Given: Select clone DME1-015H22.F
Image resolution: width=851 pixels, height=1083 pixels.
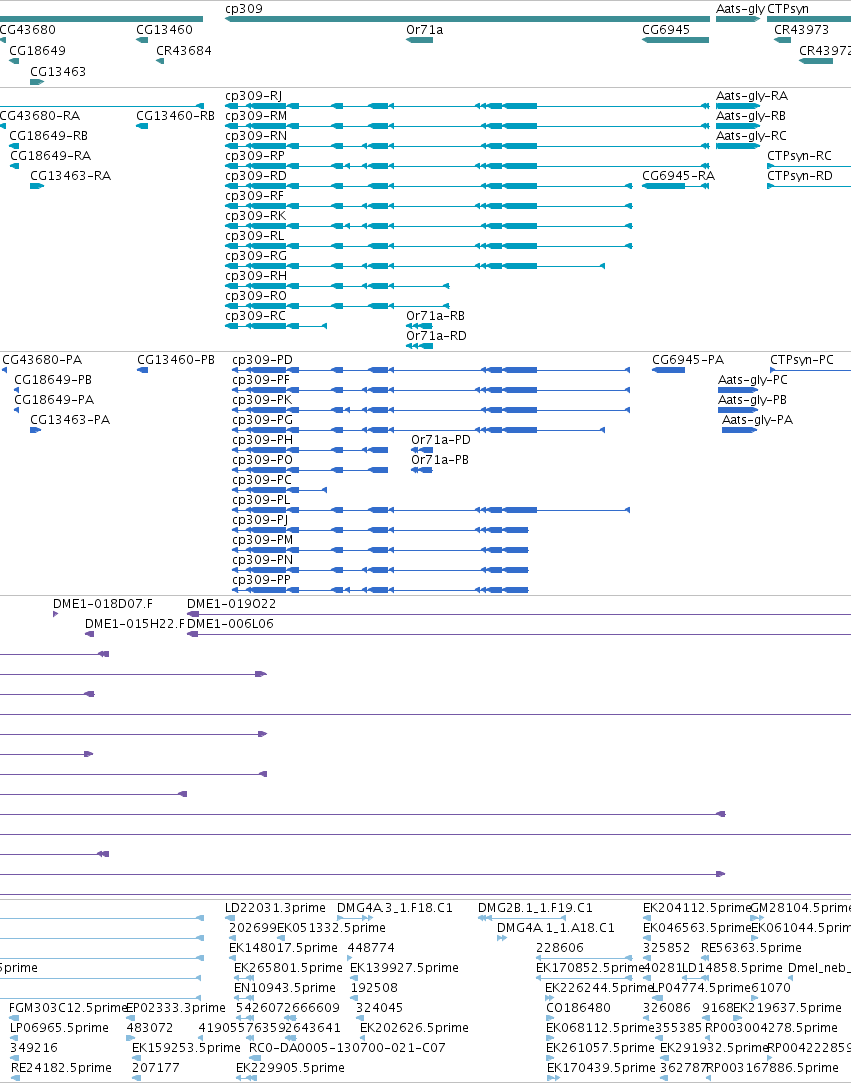Looking at the screenshot, I should tap(135, 623).
